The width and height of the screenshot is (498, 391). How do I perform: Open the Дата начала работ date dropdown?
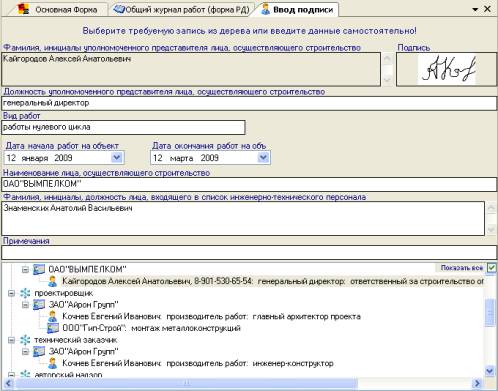click(117, 157)
